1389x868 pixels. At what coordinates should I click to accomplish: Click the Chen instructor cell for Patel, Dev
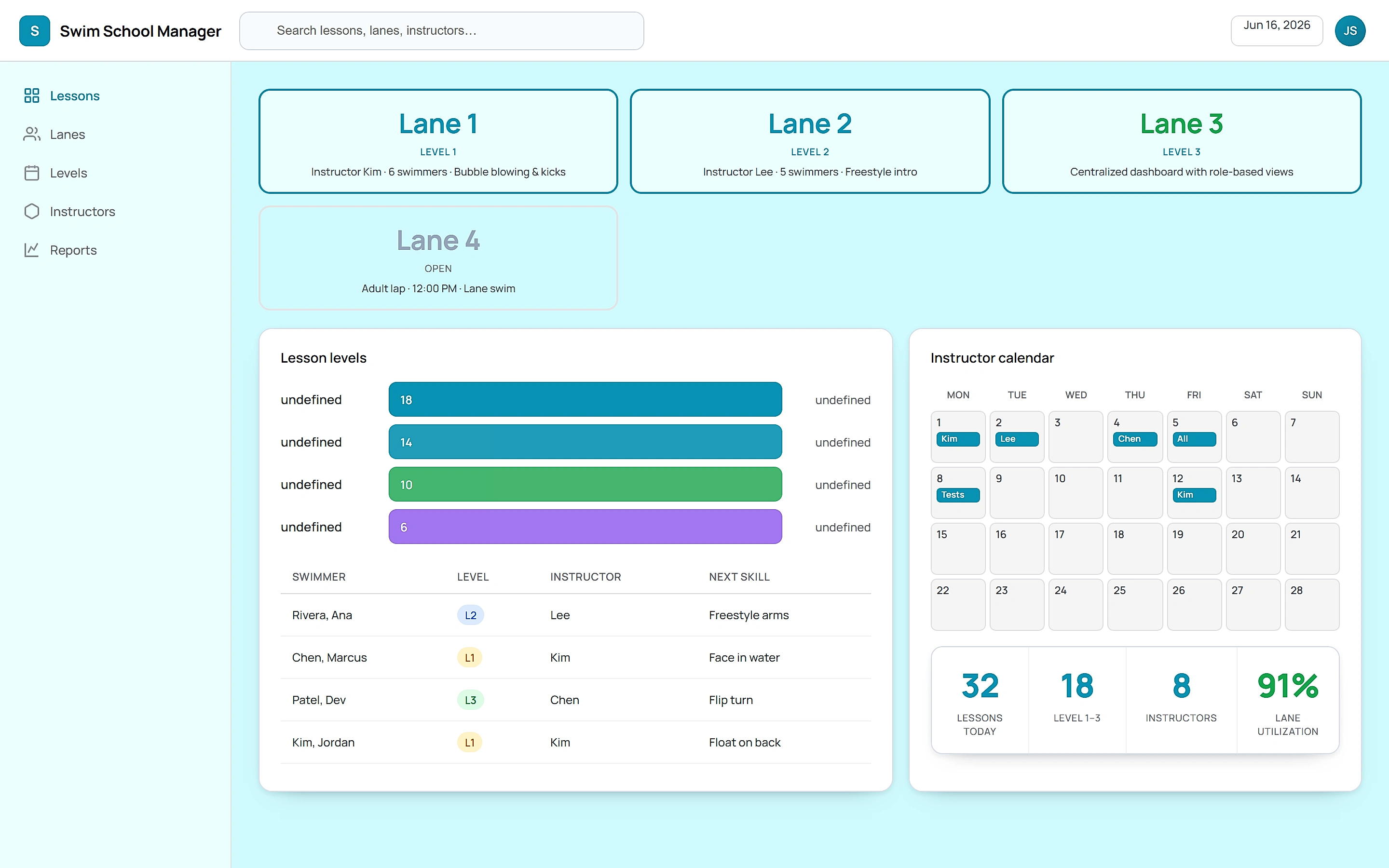[x=564, y=700]
